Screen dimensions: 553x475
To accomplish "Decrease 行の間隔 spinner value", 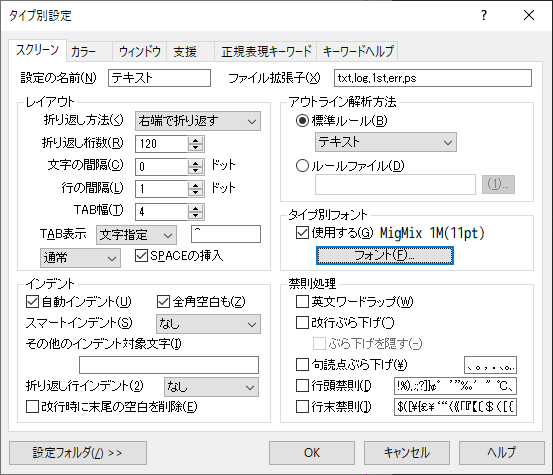I will (x=195, y=193).
